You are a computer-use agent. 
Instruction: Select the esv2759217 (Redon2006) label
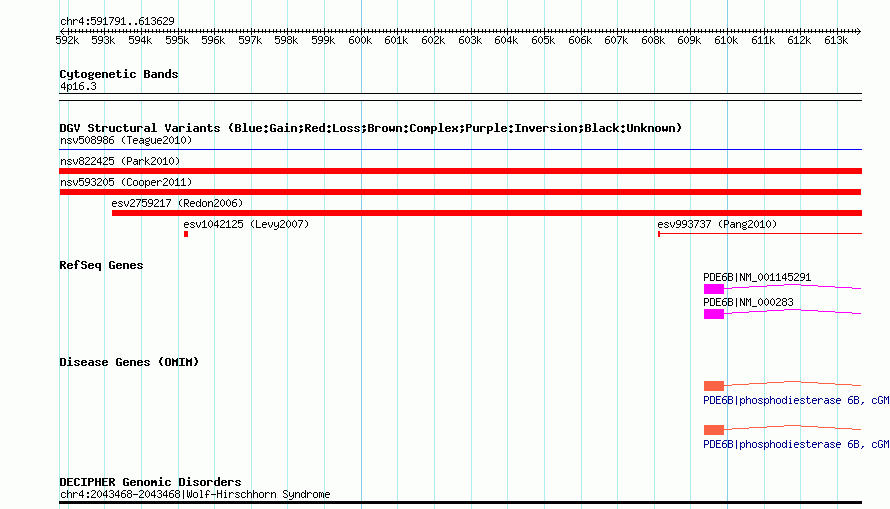[x=177, y=203]
